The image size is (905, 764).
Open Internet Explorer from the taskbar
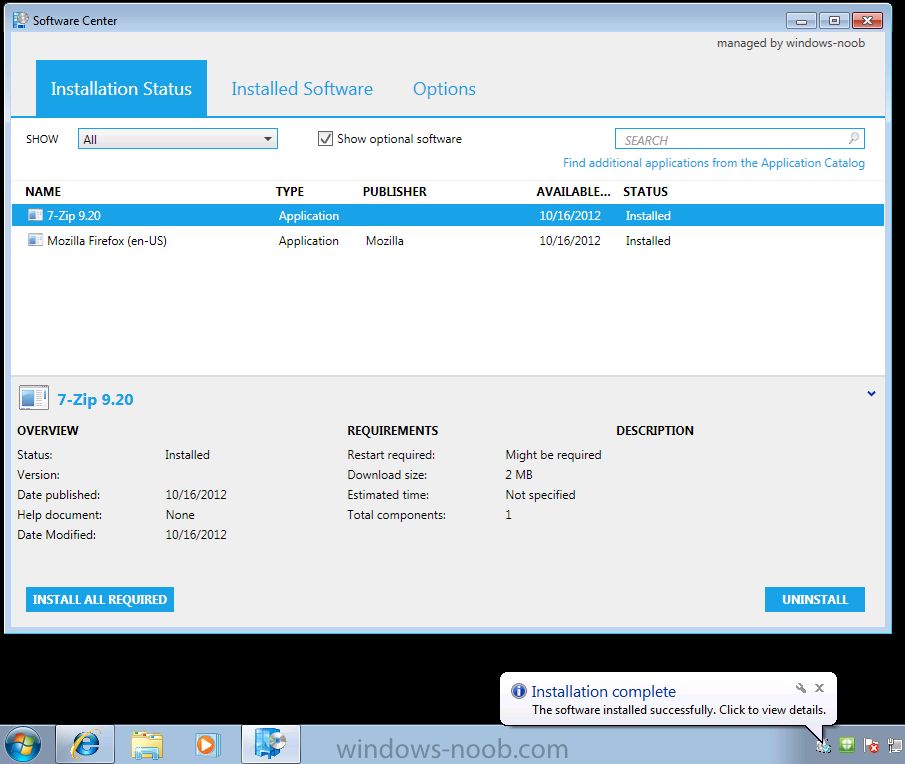click(85, 744)
